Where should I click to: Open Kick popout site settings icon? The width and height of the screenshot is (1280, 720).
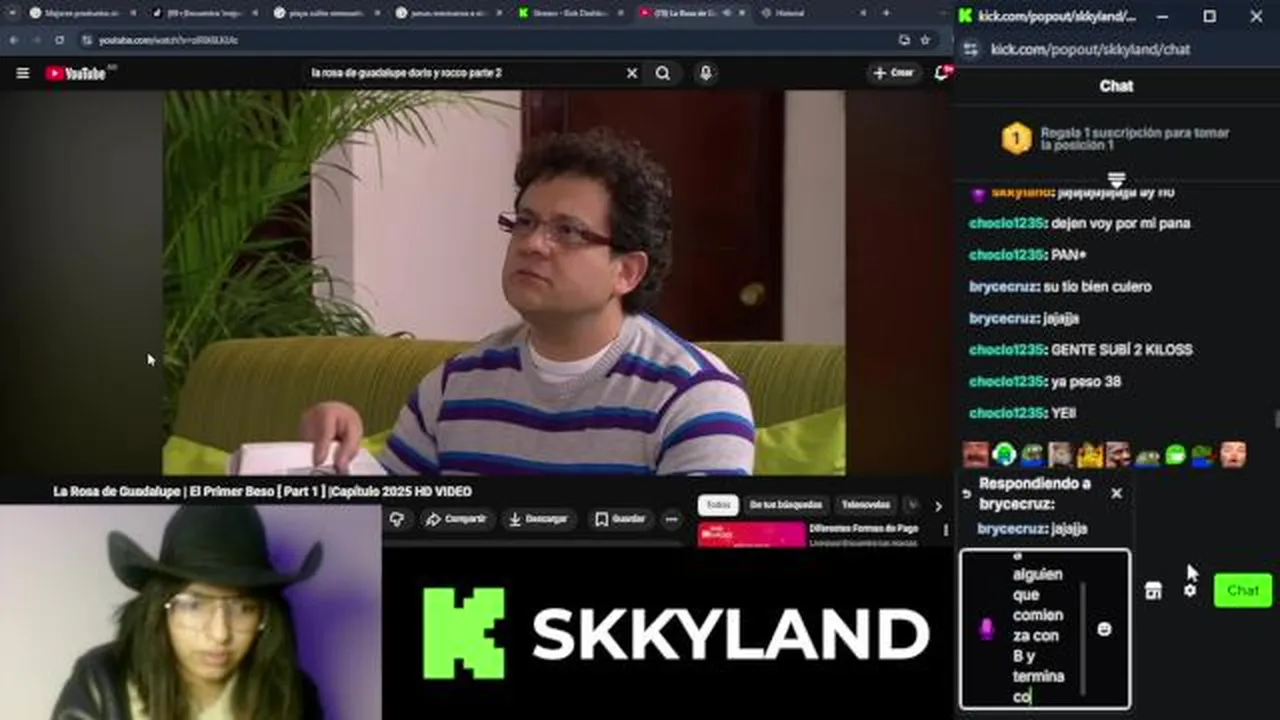pyautogui.click(x=970, y=48)
